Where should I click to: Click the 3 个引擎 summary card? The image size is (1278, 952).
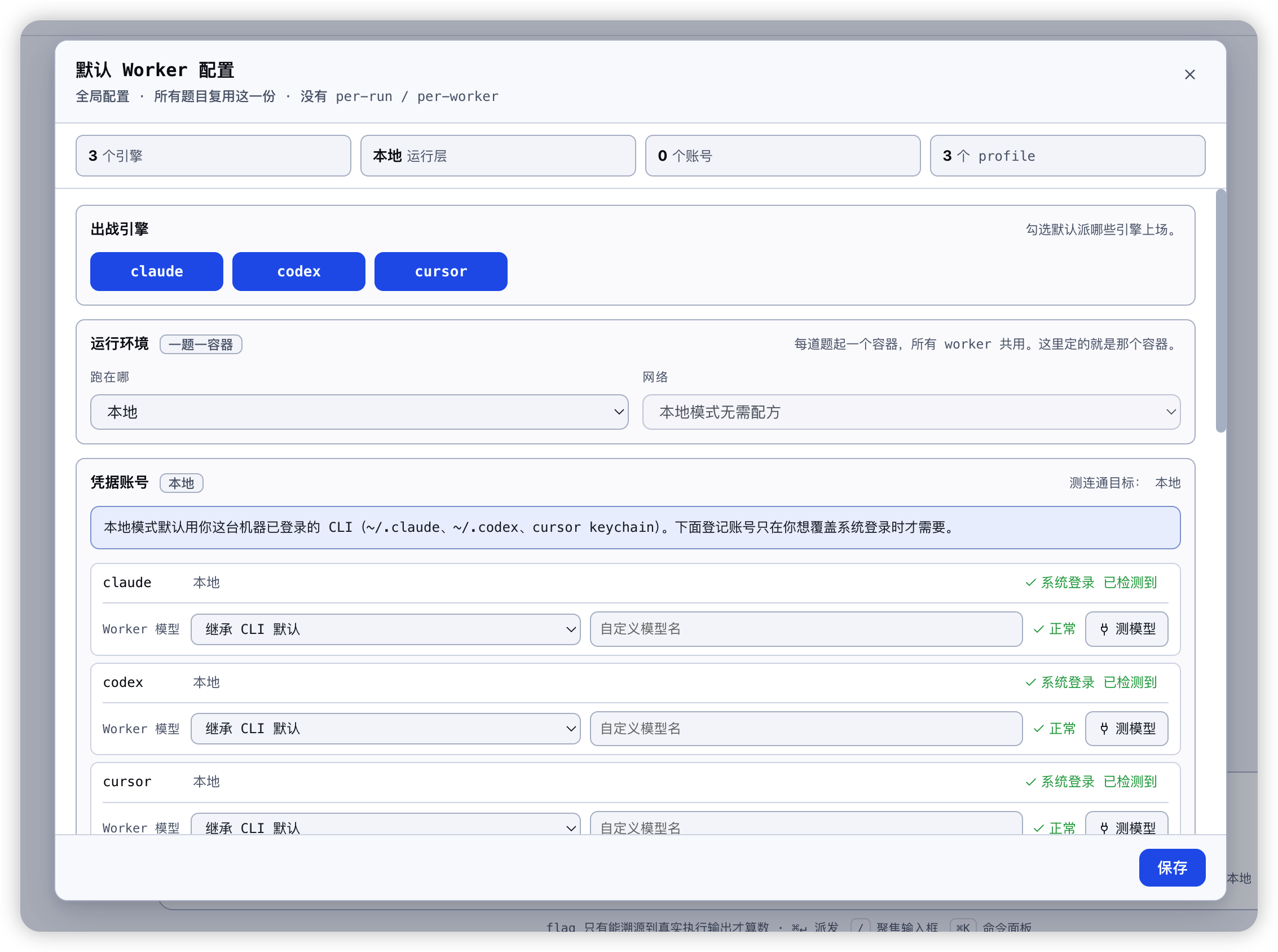(x=213, y=156)
